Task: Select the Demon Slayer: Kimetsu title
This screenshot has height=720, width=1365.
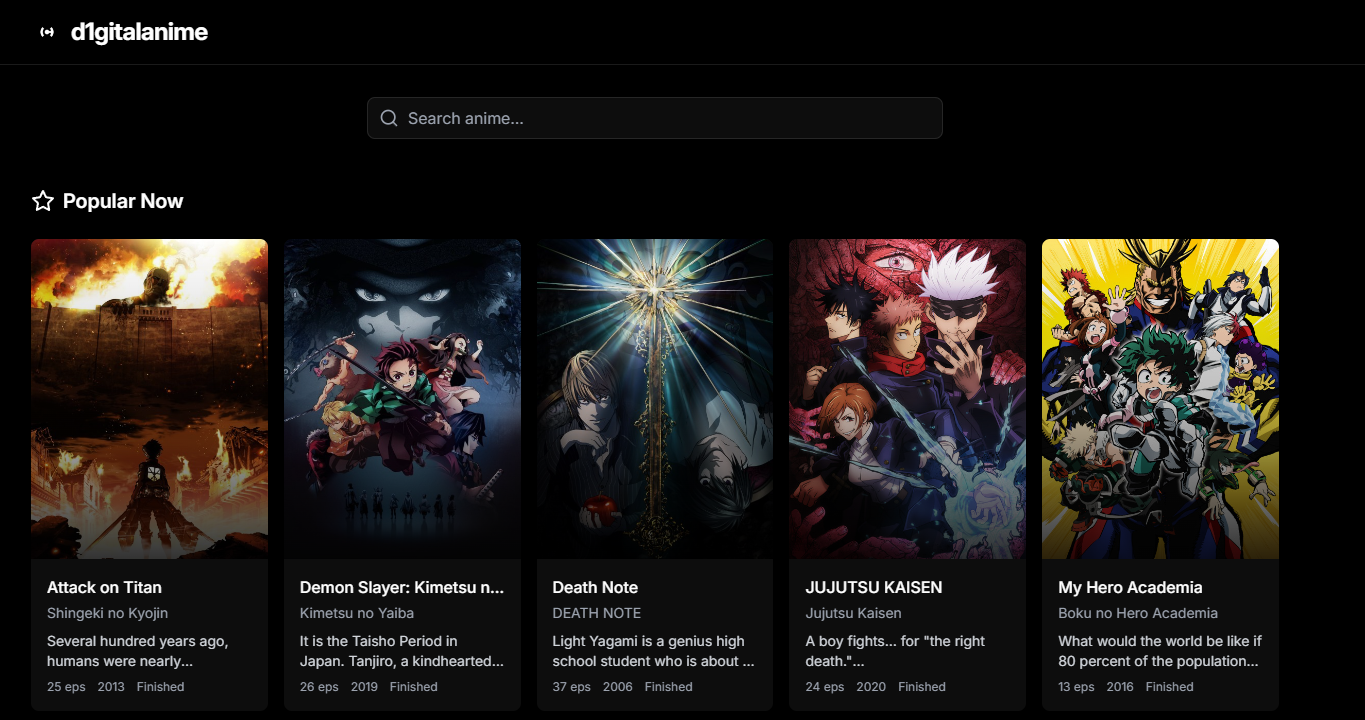Action: point(402,587)
